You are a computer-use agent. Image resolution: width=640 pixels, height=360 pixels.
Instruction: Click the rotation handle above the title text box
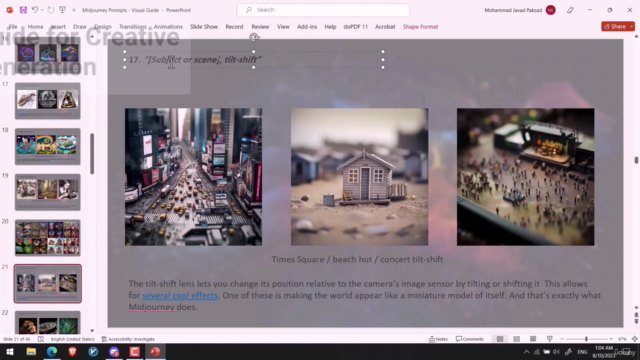tap(254, 38)
